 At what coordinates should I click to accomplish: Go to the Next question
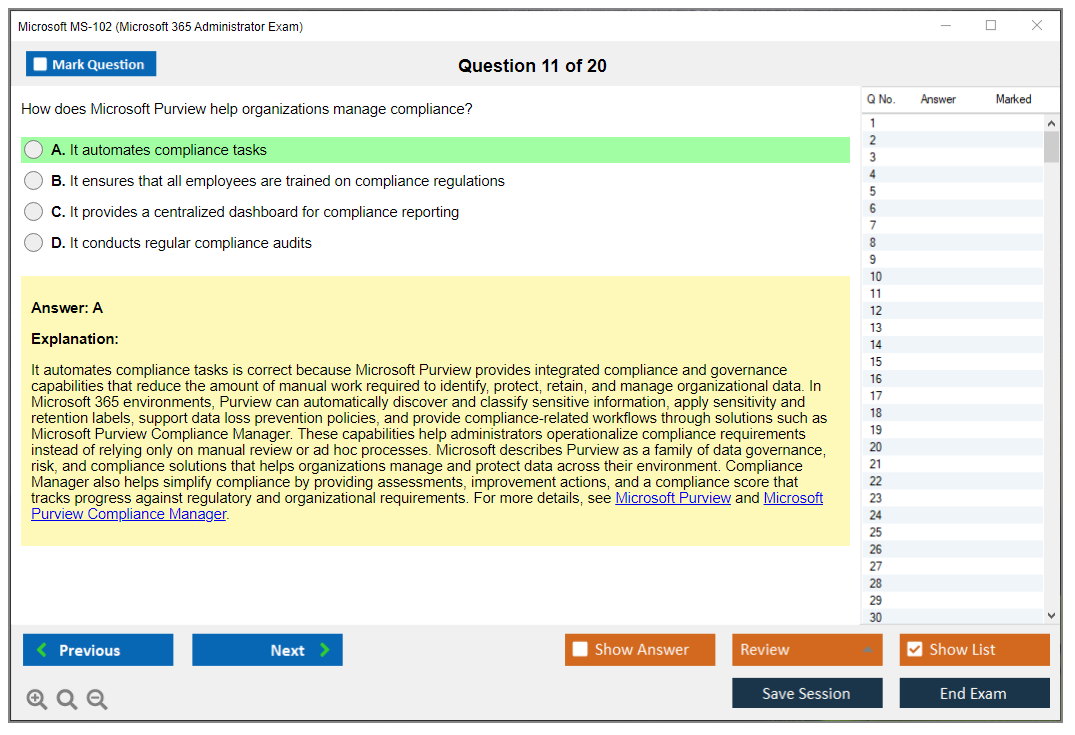tap(267, 649)
